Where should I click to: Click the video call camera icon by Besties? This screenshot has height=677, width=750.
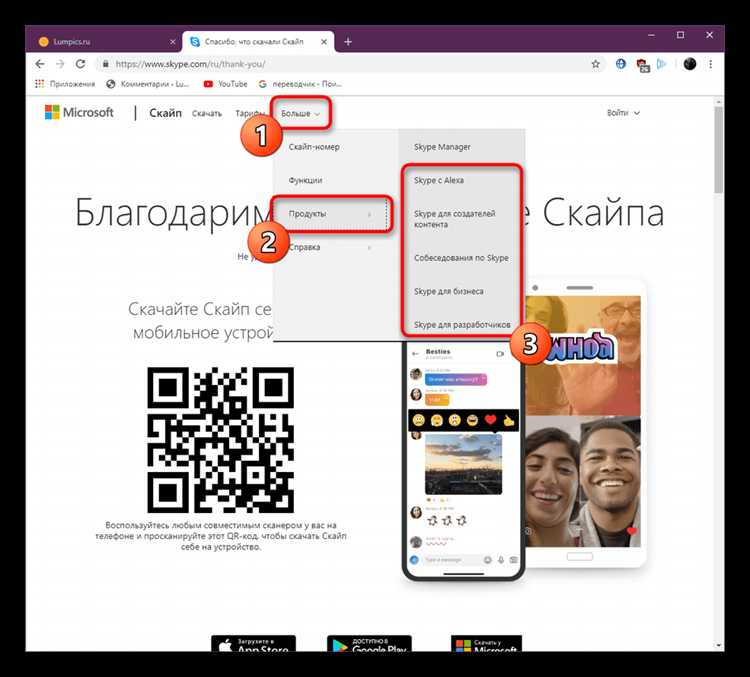click(x=500, y=354)
